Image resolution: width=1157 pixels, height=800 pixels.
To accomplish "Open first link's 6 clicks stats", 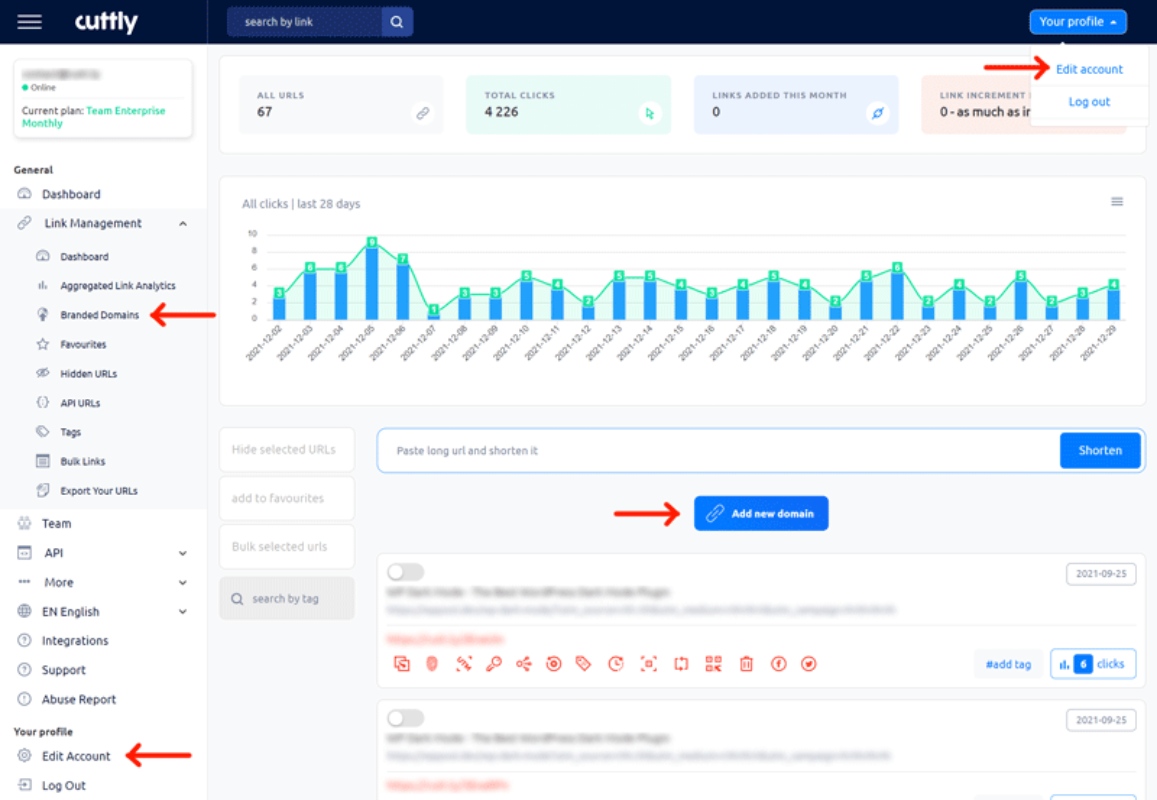I will click(x=1092, y=664).
